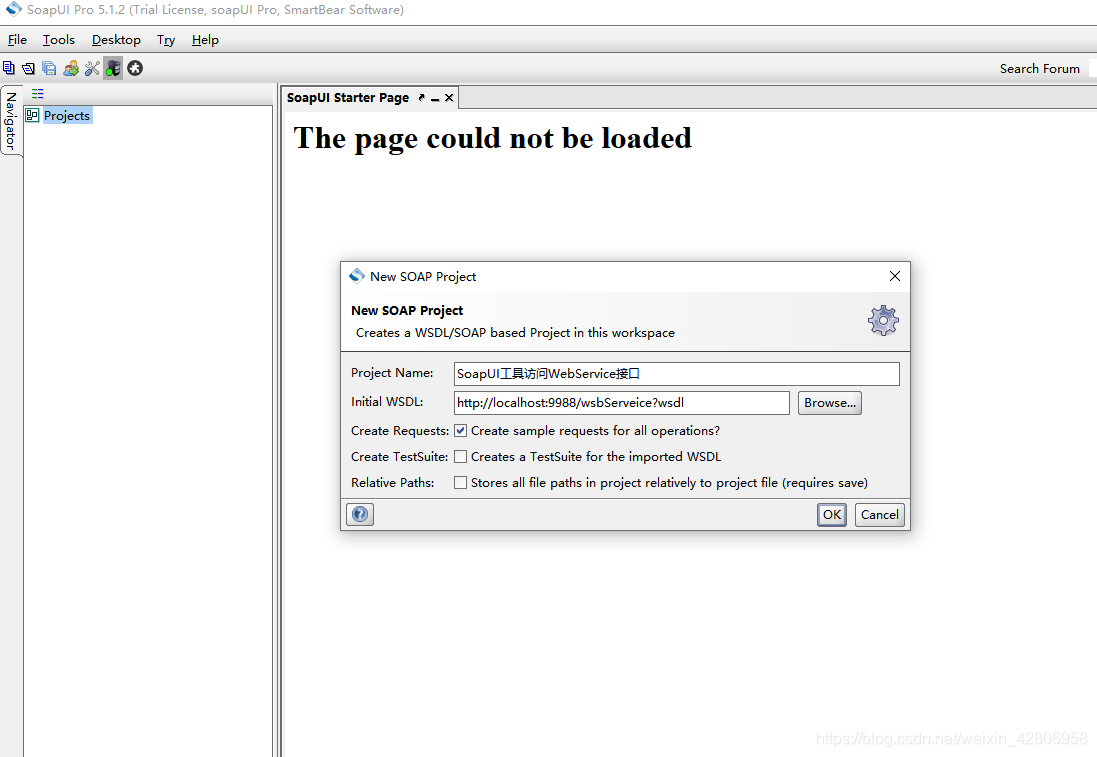
Task: Uncheck Create sample requests for all operations
Action: pos(460,430)
